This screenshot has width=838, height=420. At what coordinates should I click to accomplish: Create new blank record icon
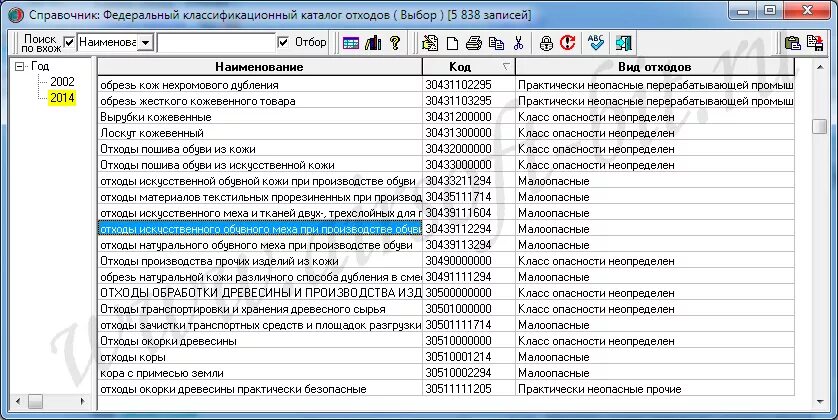[x=452, y=43]
